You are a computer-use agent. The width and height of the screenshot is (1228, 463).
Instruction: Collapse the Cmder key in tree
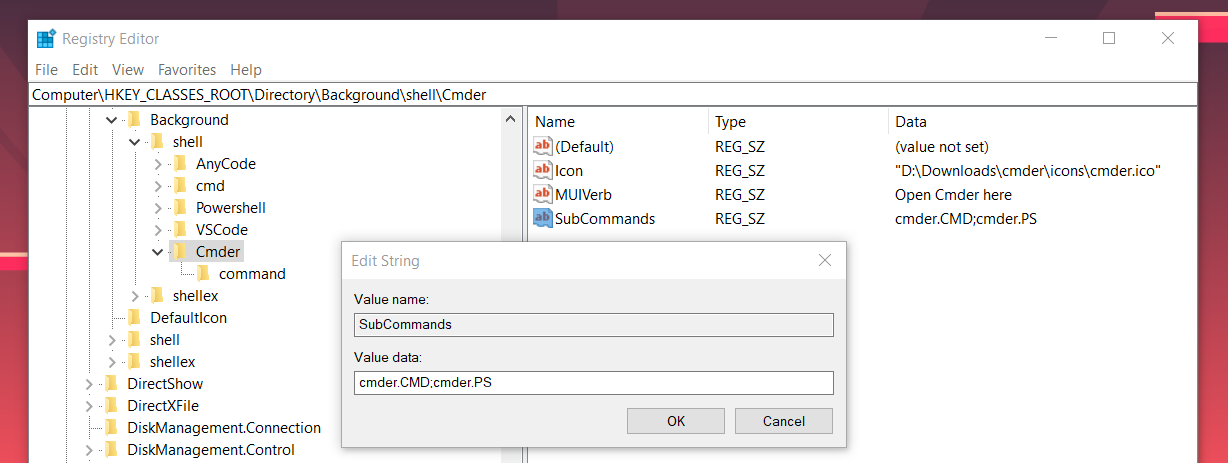point(157,252)
